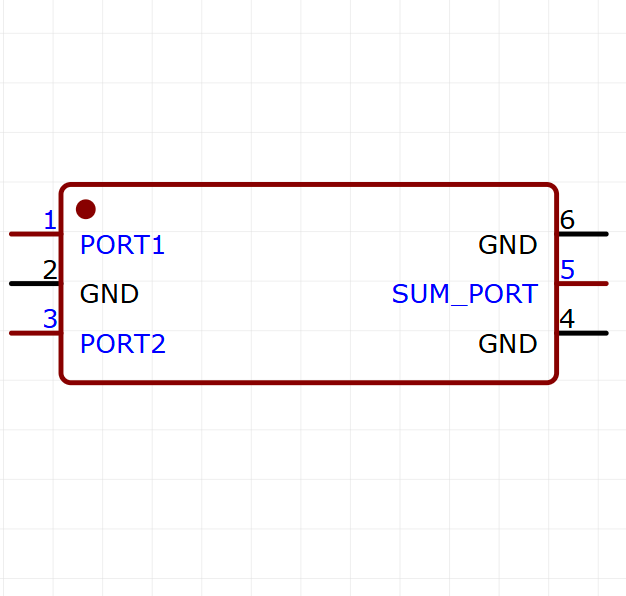Select the pin 3 wire stub
The height and width of the screenshot is (596, 626).
click(35, 333)
